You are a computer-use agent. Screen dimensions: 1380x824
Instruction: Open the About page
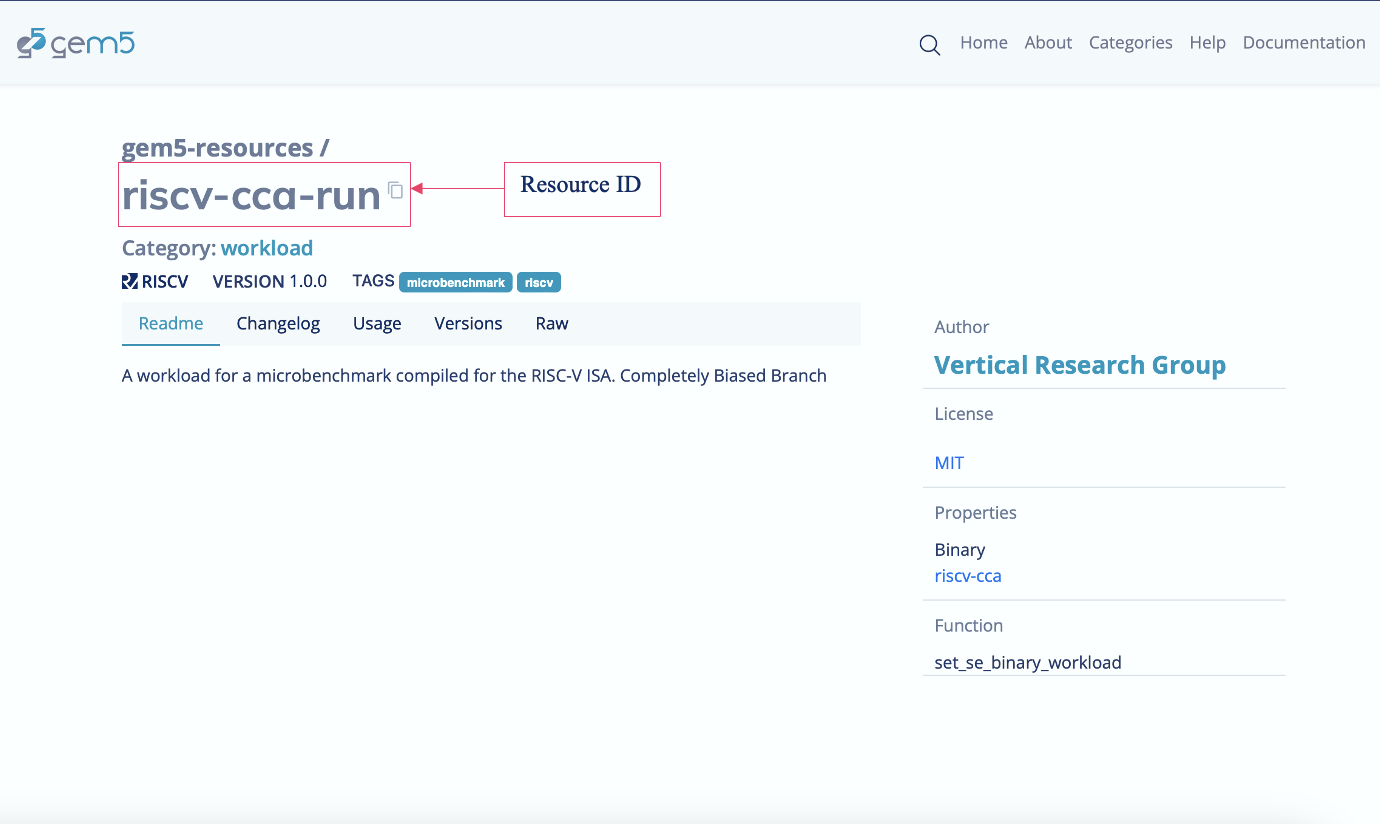click(x=1048, y=43)
